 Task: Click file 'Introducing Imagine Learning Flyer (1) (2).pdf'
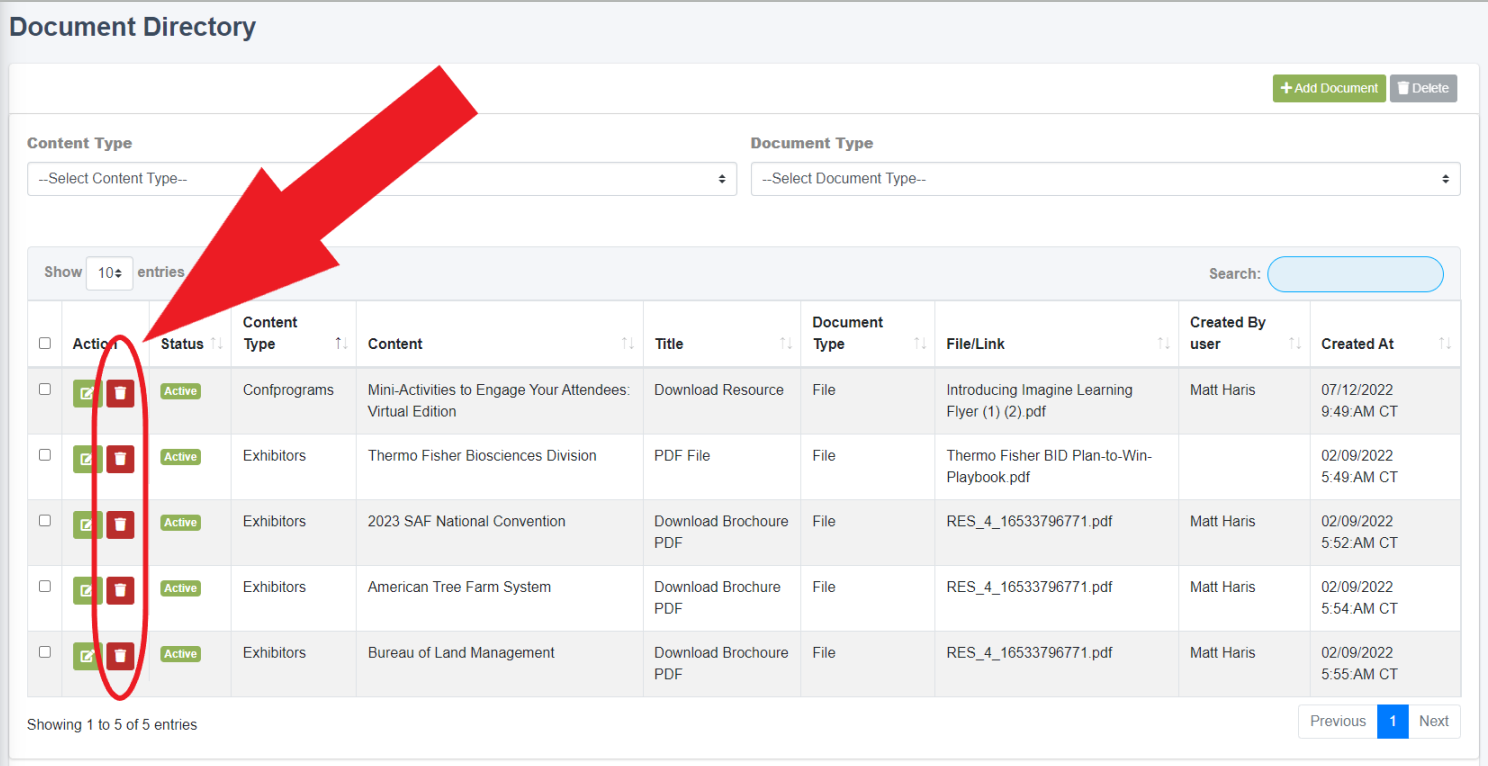point(1040,401)
